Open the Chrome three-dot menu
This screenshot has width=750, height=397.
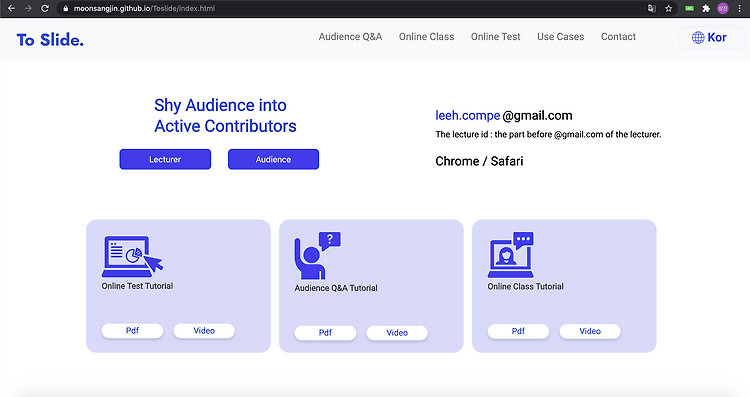pos(739,8)
